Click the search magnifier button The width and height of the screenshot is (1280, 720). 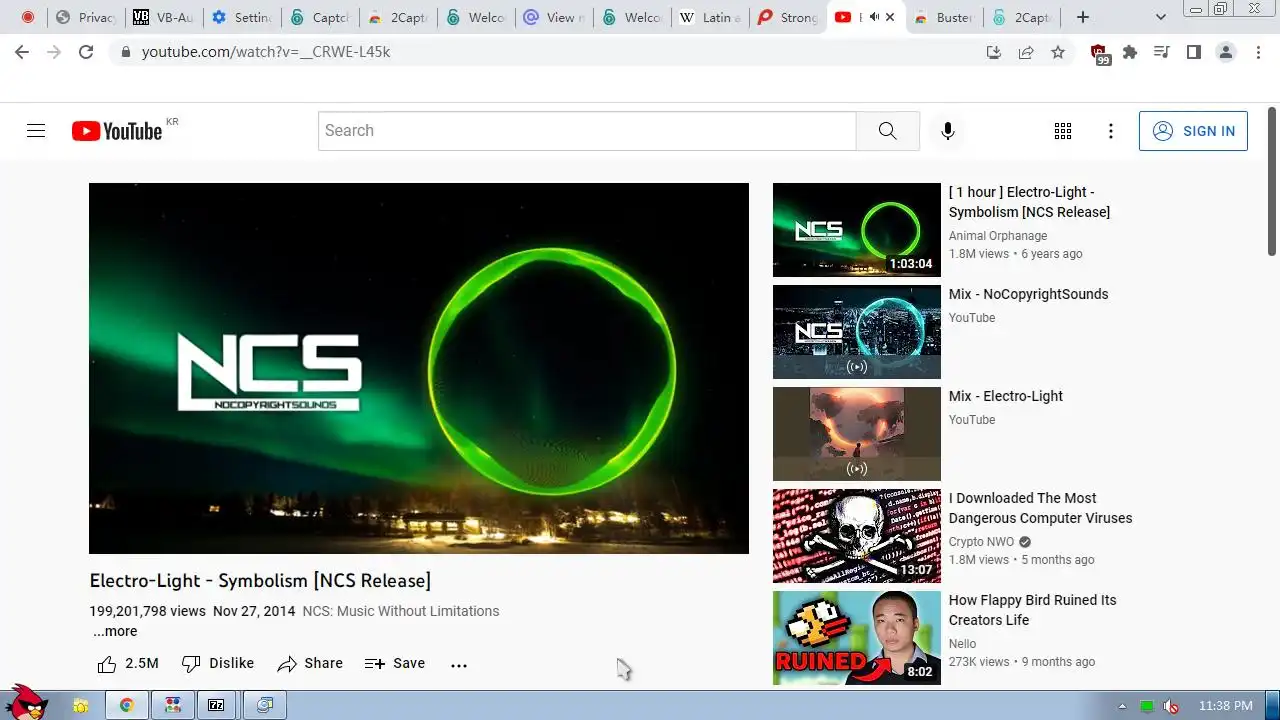click(x=888, y=131)
